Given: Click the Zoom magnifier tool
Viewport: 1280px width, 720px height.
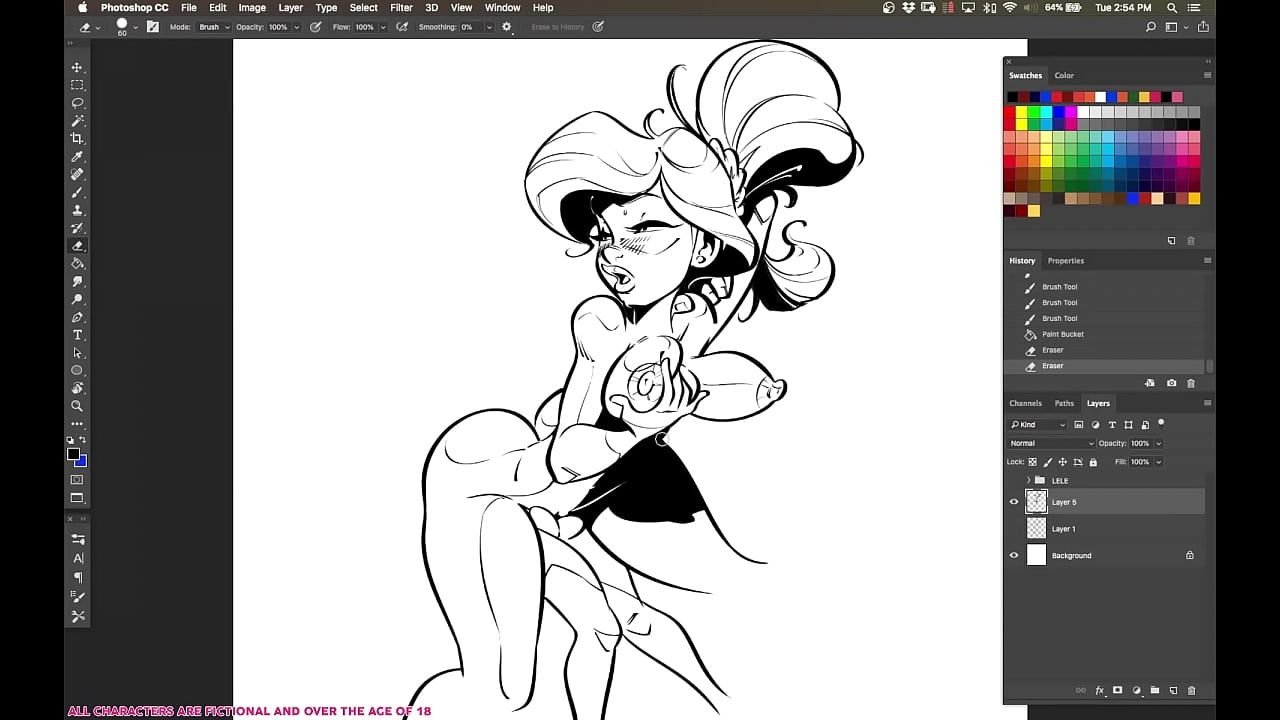Looking at the screenshot, I should 77,406.
